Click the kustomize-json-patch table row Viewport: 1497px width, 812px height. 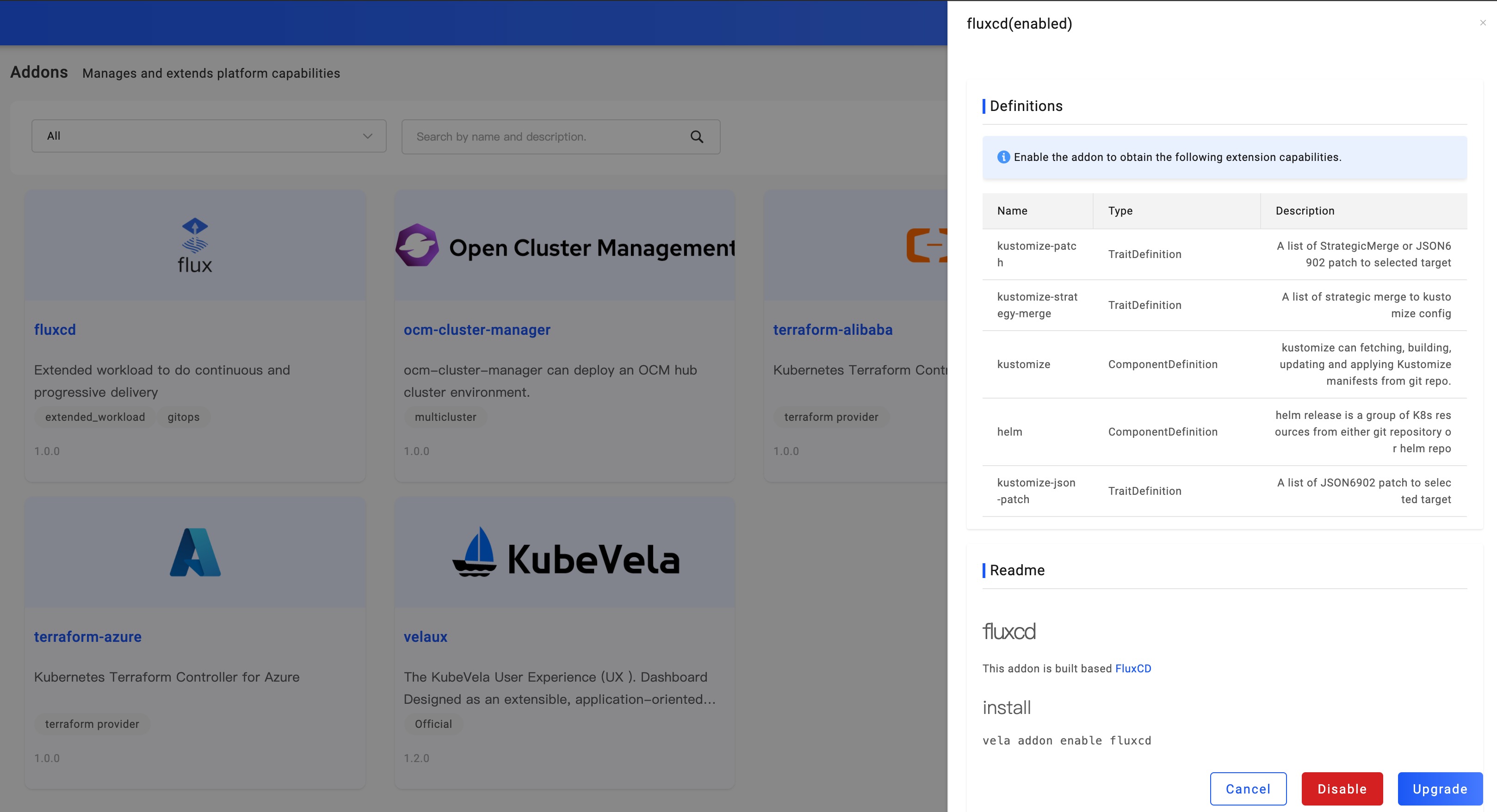point(1224,491)
